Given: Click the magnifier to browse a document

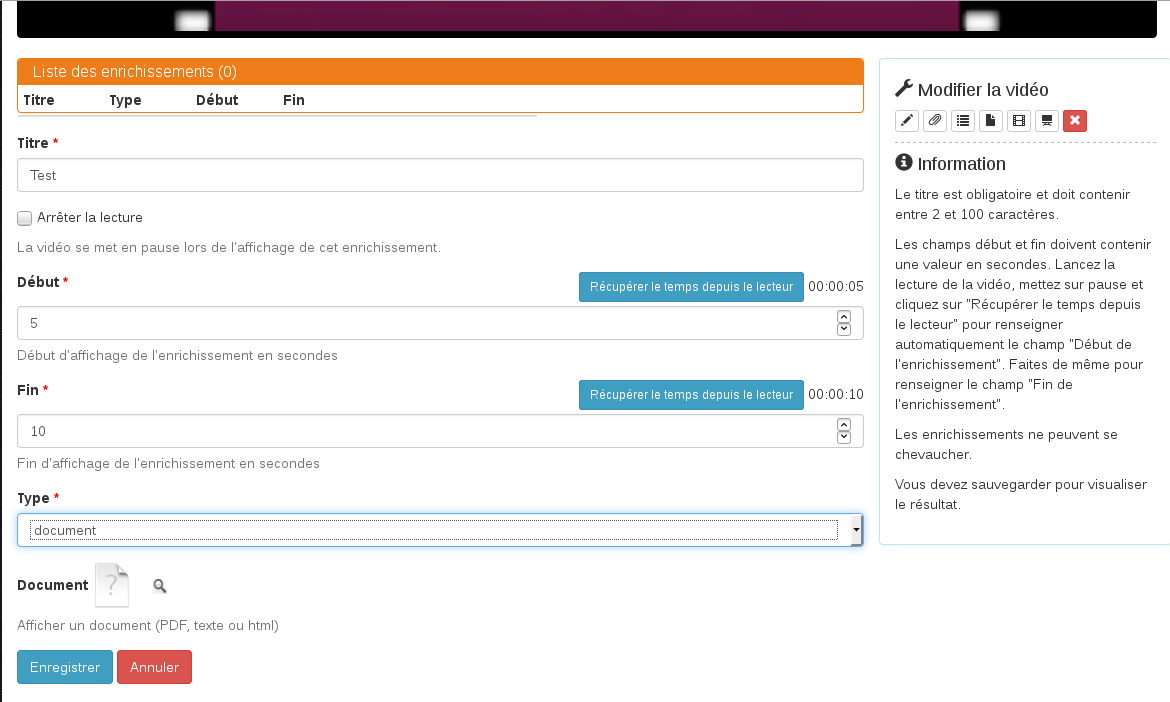Looking at the screenshot, I should [159, 586].
